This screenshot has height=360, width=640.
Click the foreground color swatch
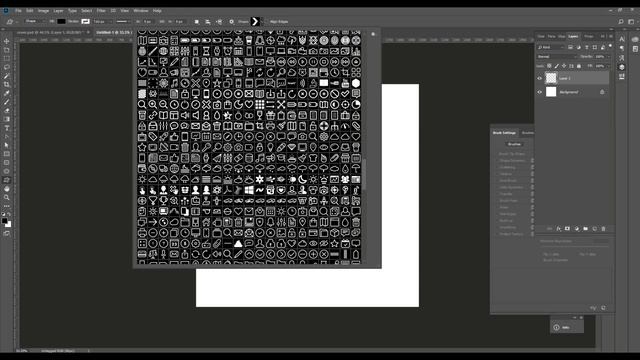[4, 221]
